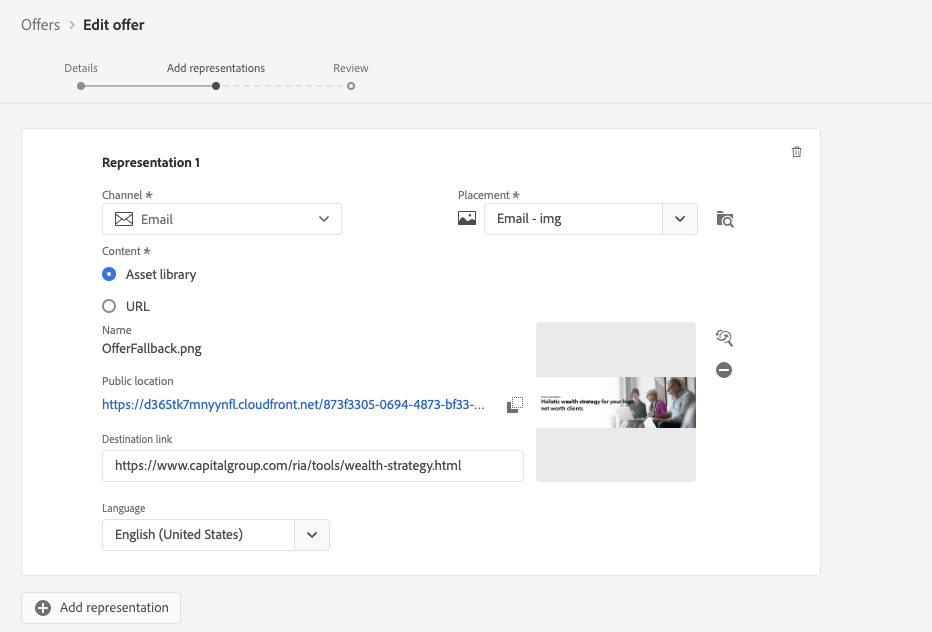Expand the Placement dropdown arrow
Screen dimensions: 932x632
click(x=680, y=219)
